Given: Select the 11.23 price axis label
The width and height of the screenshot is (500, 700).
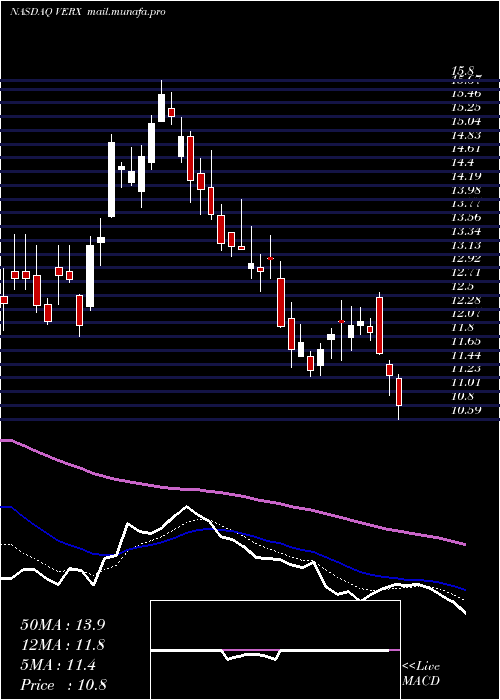Looking at the screenshot, I should point(466,369).
